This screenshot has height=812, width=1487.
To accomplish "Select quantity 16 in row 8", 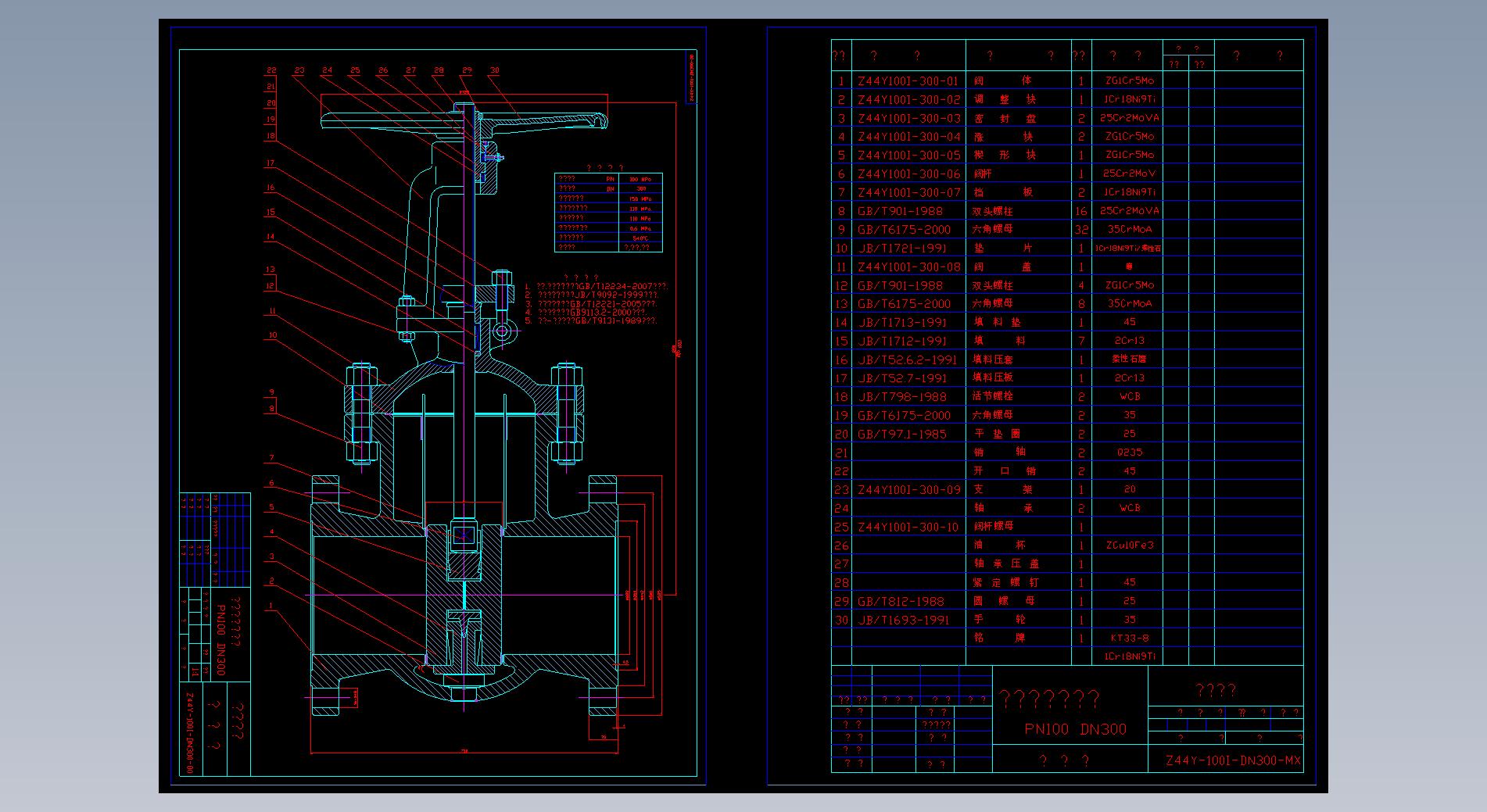I will 1081,211.
